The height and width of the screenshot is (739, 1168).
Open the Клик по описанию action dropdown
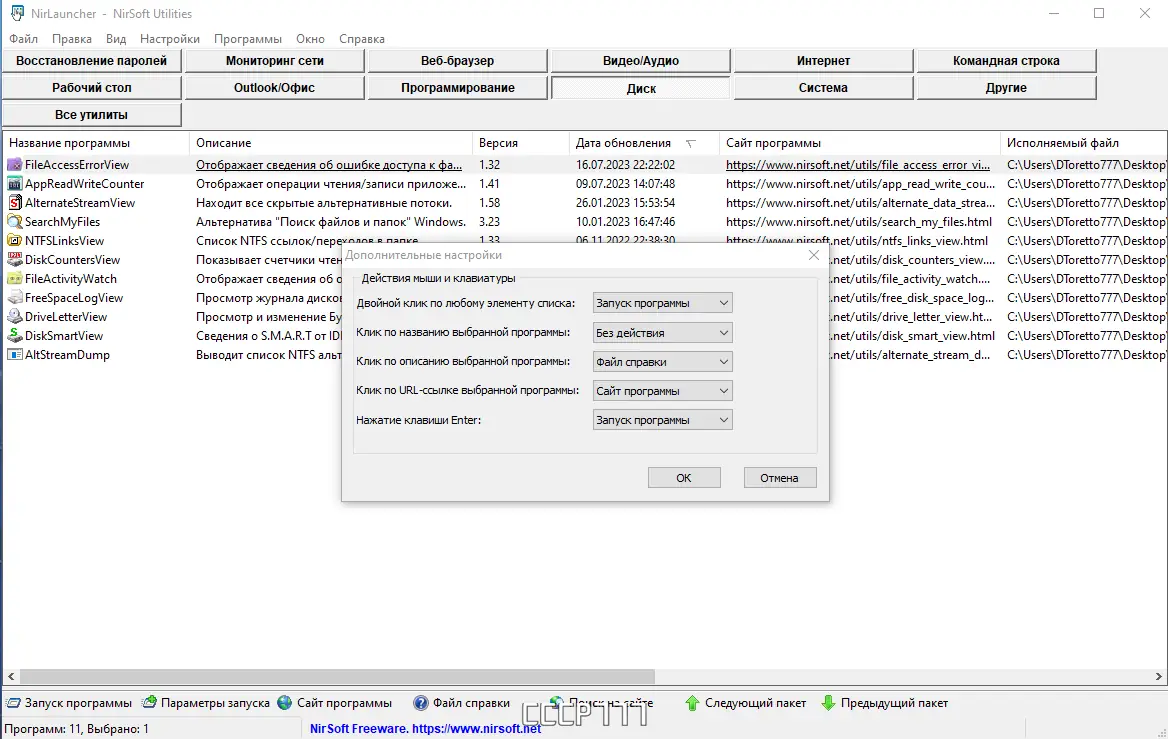(x=663, y=362)
